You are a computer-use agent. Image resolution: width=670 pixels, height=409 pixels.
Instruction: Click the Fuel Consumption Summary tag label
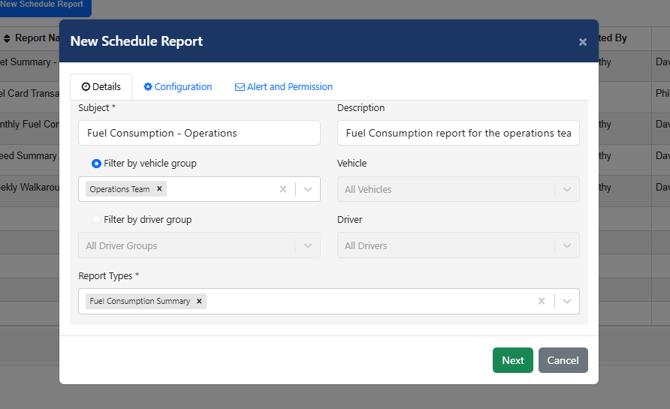(140, 301)
